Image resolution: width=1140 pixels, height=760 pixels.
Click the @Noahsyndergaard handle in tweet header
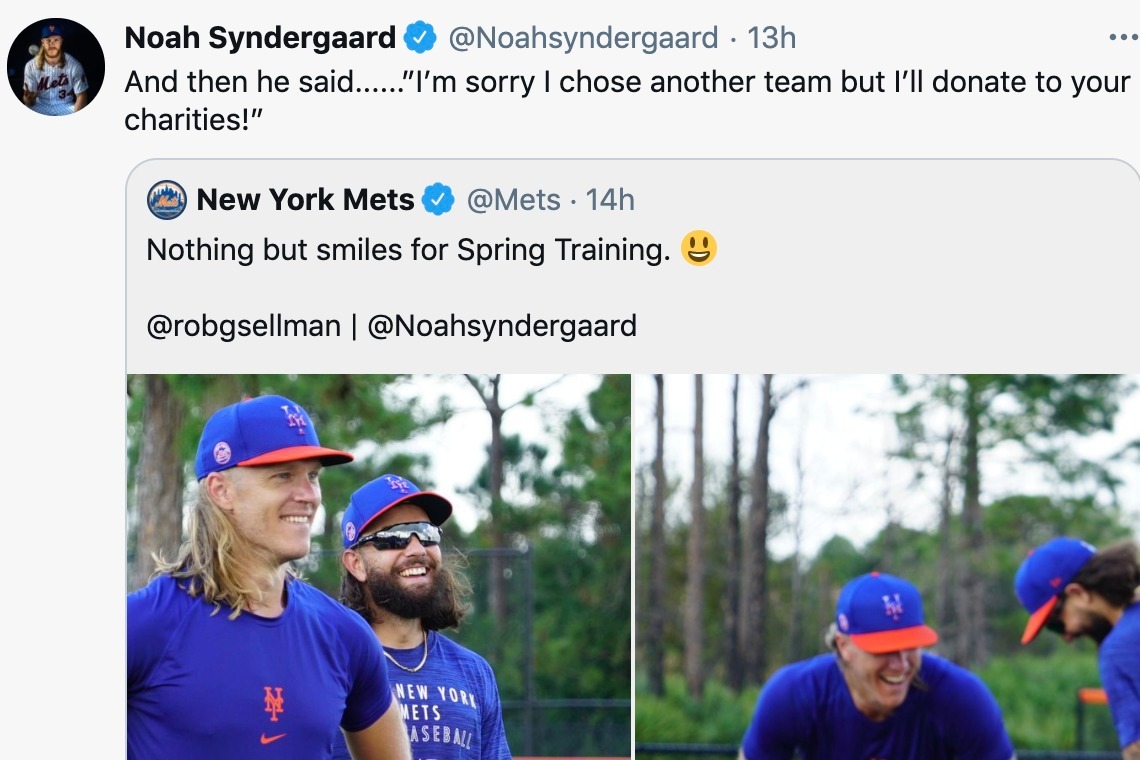click(583, 39)
